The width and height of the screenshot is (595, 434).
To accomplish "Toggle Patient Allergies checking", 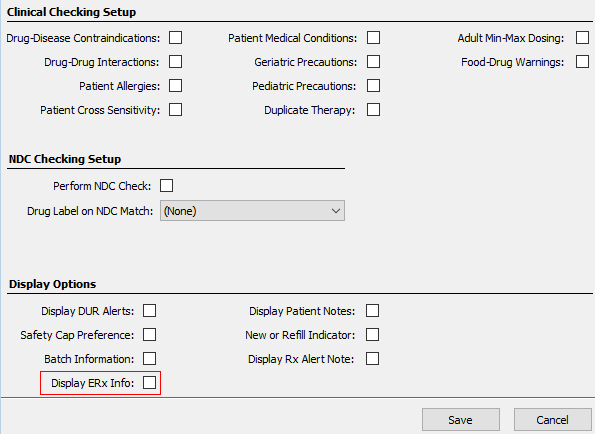I will click(175, 86).
